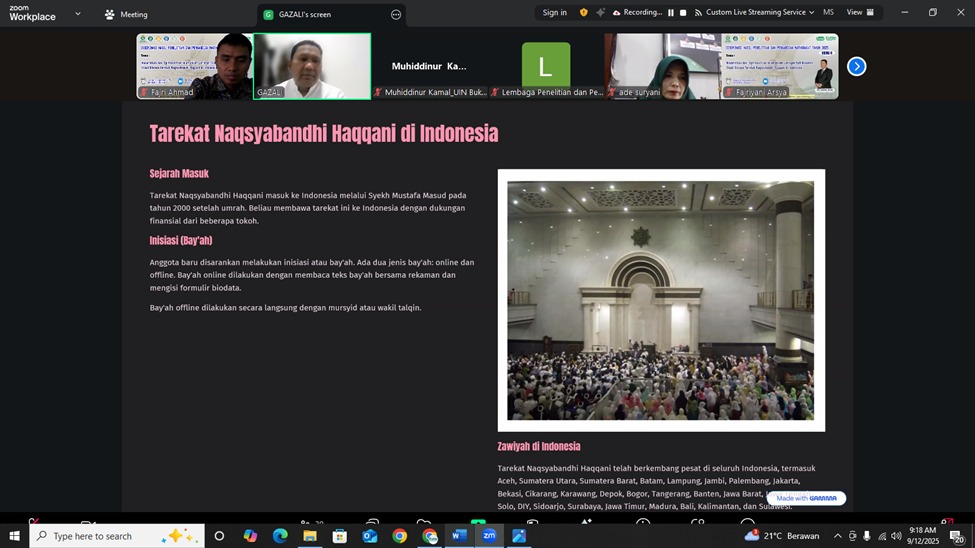This screenshot has height=548, width=975.
Task: Open Google Chrome from the taskbar
Action: [x=400, y=536]
